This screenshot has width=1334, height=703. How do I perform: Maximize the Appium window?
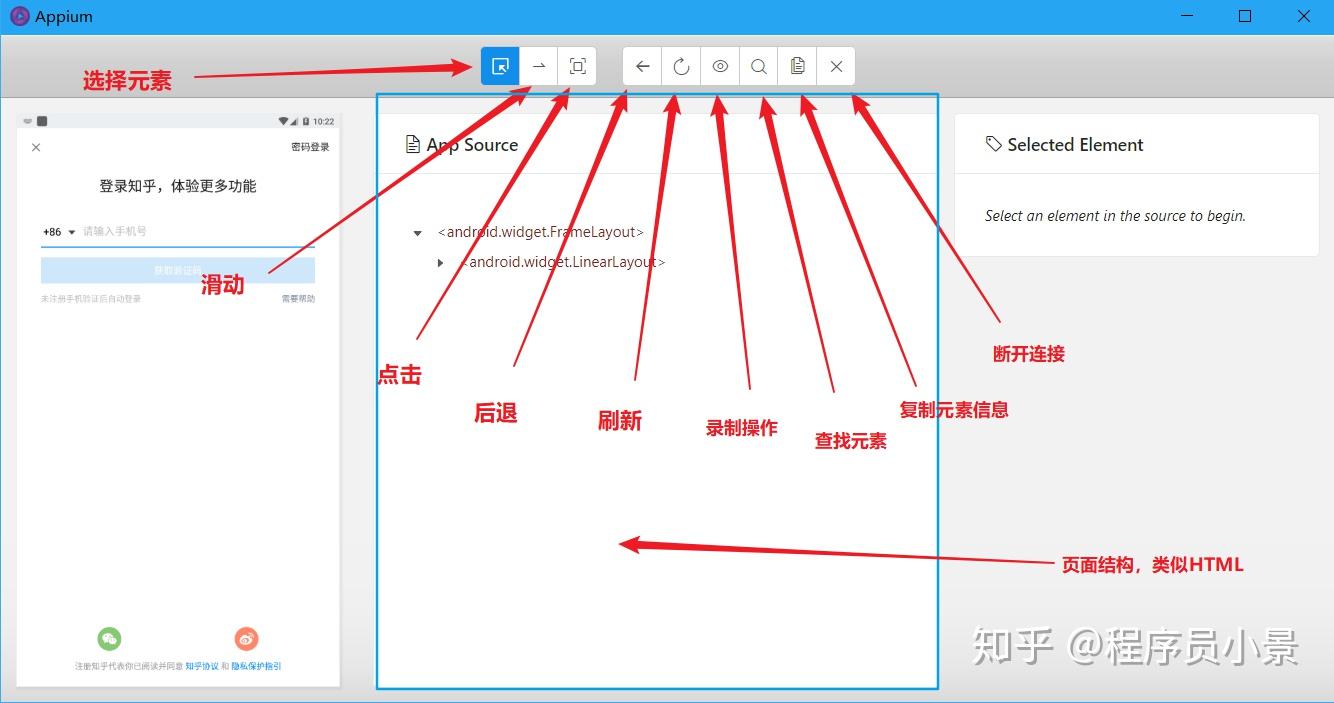[x=1245, y=16]
